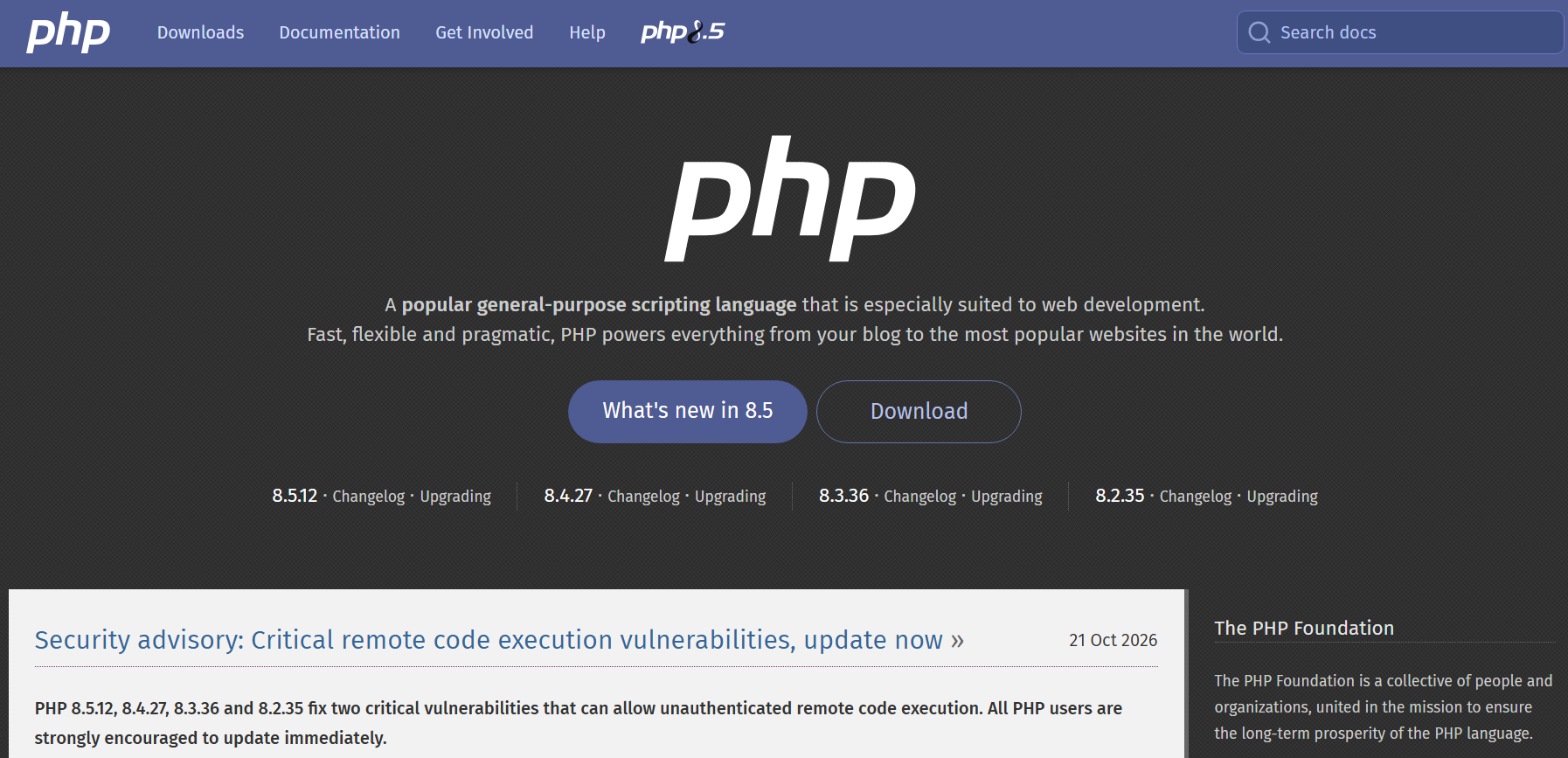The width and height of the screenshot is (1568, 758).
Task: Click the search magnifier icon
Action: (1259, 32)
